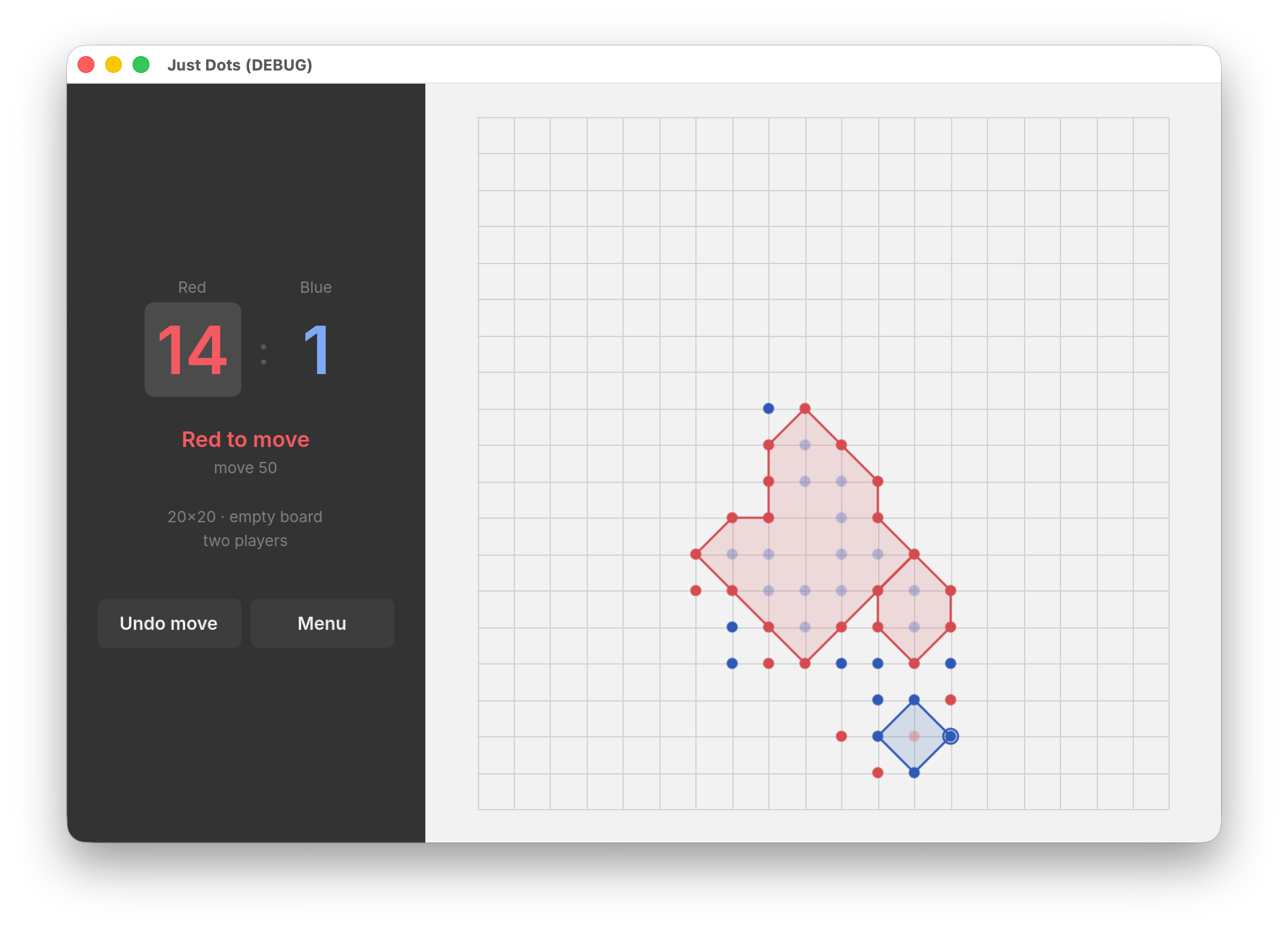The image size is (1288, 931).
Task: Click the bottom vertex of blue diamond
Action: 914,773
